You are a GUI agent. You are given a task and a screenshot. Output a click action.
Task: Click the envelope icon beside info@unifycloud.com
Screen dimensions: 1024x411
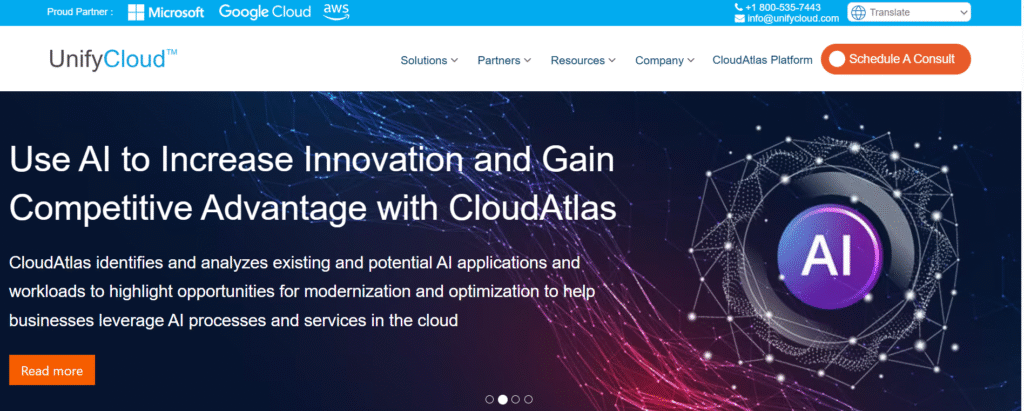tap(739, 18)
